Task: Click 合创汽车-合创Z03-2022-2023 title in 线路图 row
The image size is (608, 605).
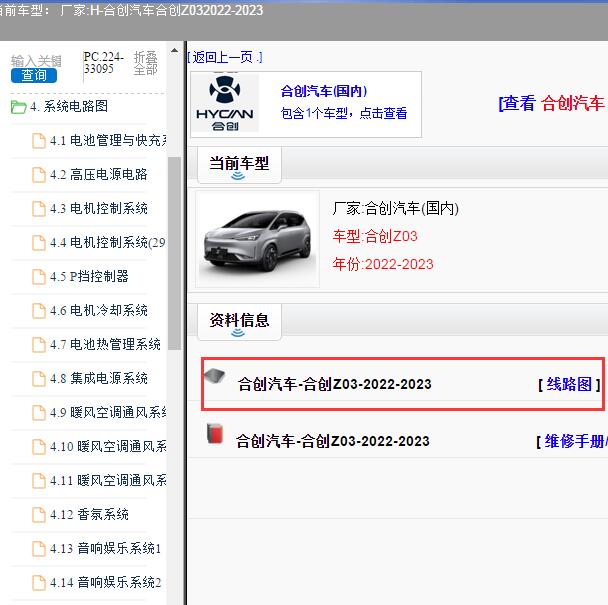Action: pyautogui.click(x=335, y=384)
